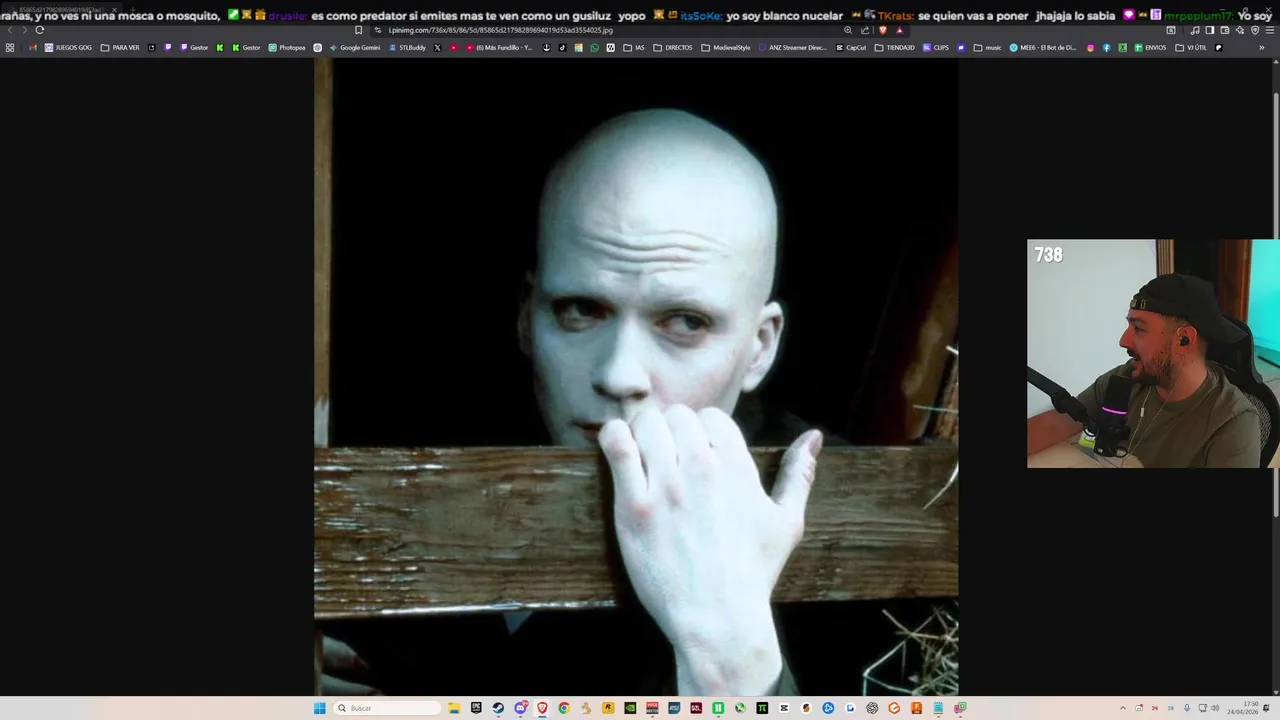Screen dimensions: 1280x720
Task: Open Google Chrome from the taskbar
Action: click(564, 708)
